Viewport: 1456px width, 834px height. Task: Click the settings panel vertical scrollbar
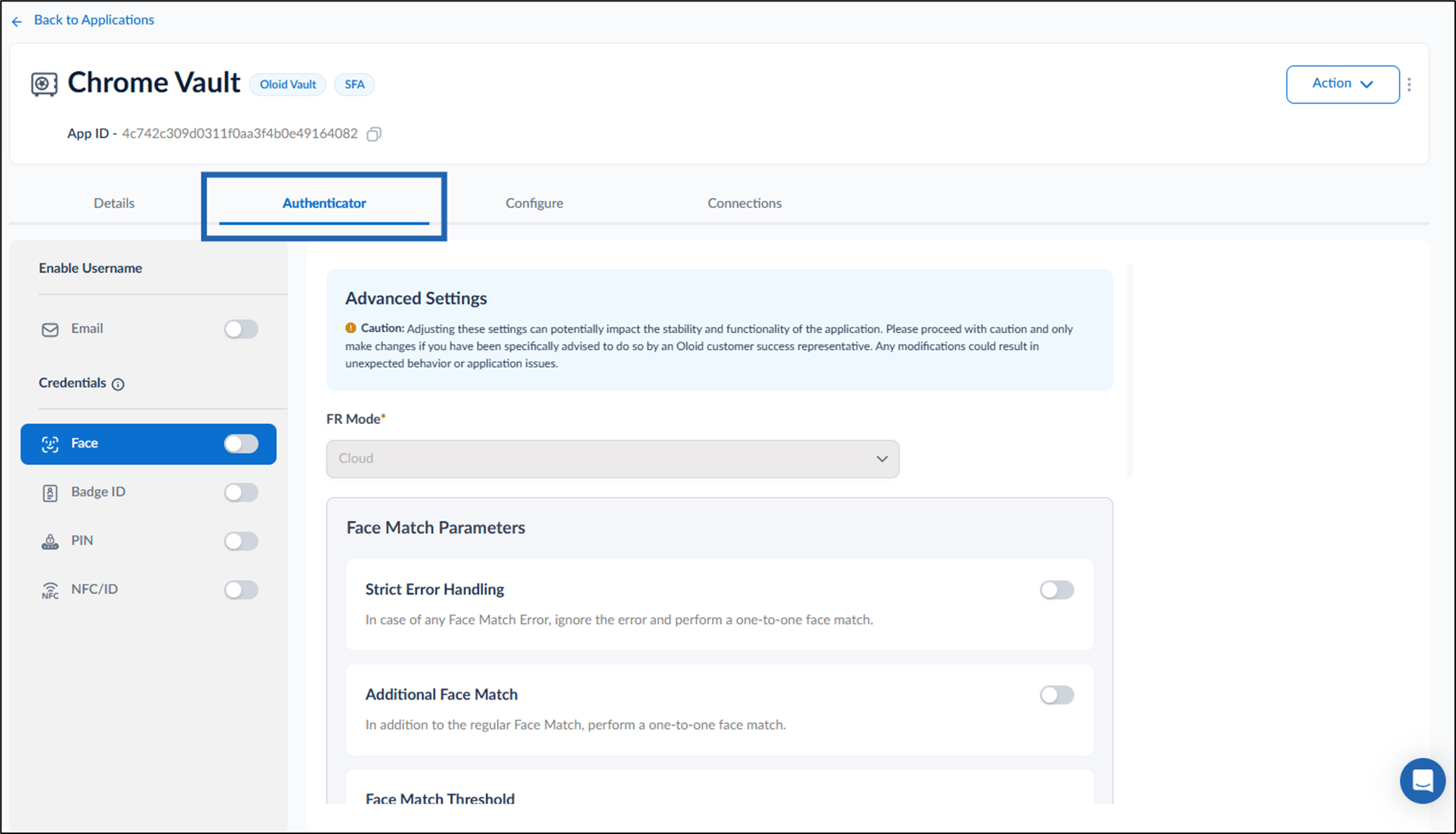[x=1129, y=369]
